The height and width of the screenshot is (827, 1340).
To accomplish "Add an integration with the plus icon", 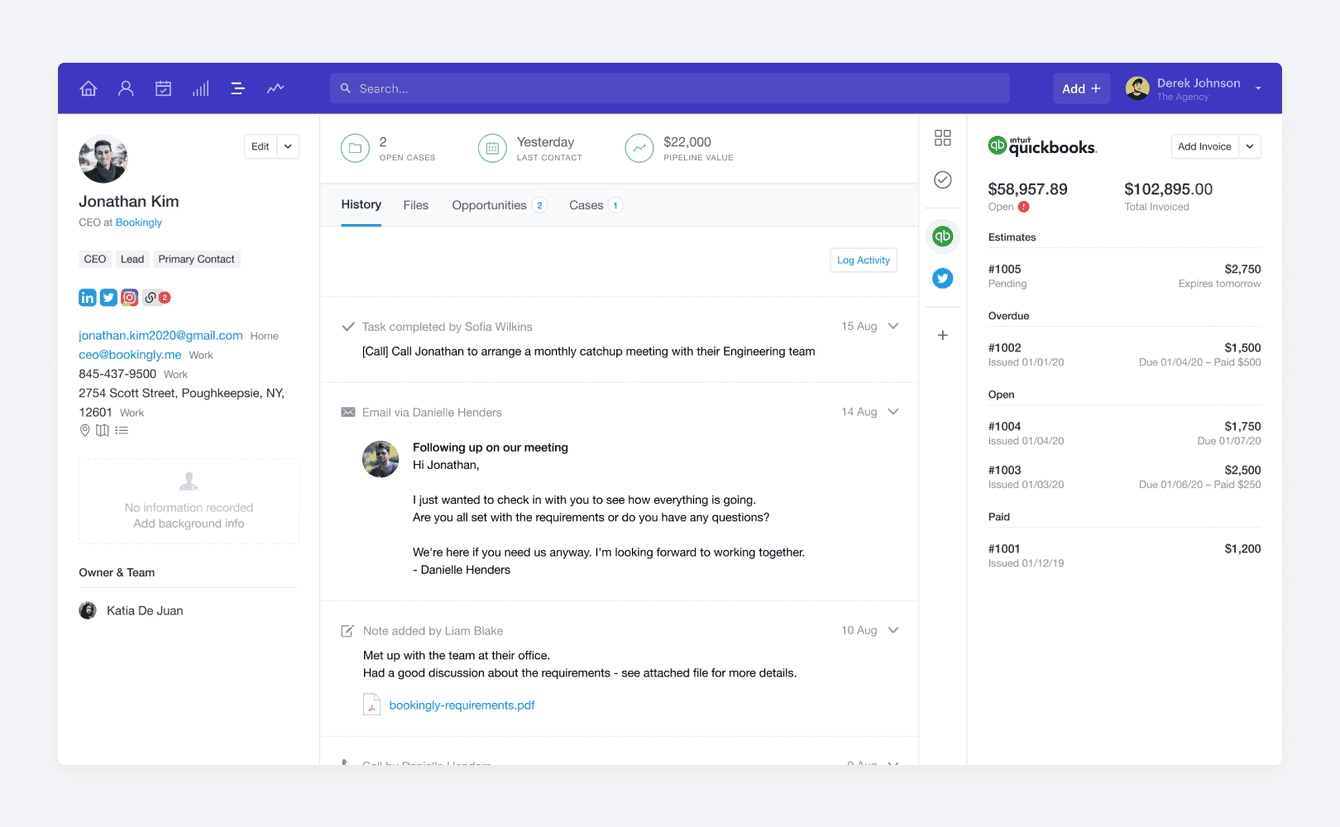I will pos(942,335).
